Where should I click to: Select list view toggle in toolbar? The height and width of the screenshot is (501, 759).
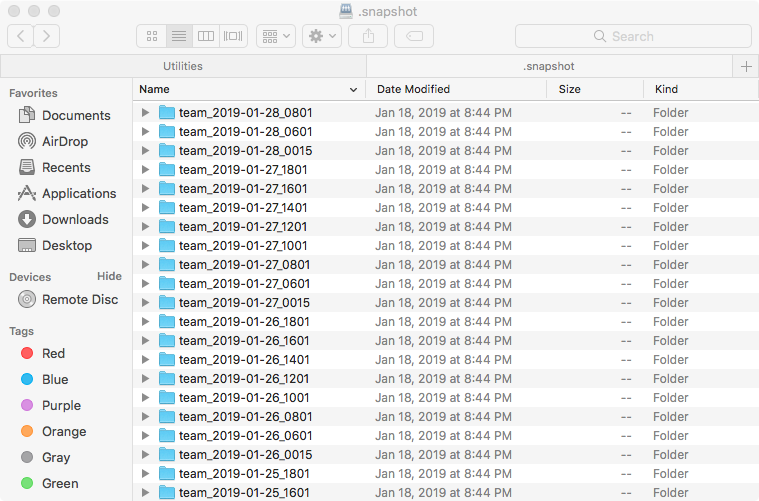(x=179, y=36)
